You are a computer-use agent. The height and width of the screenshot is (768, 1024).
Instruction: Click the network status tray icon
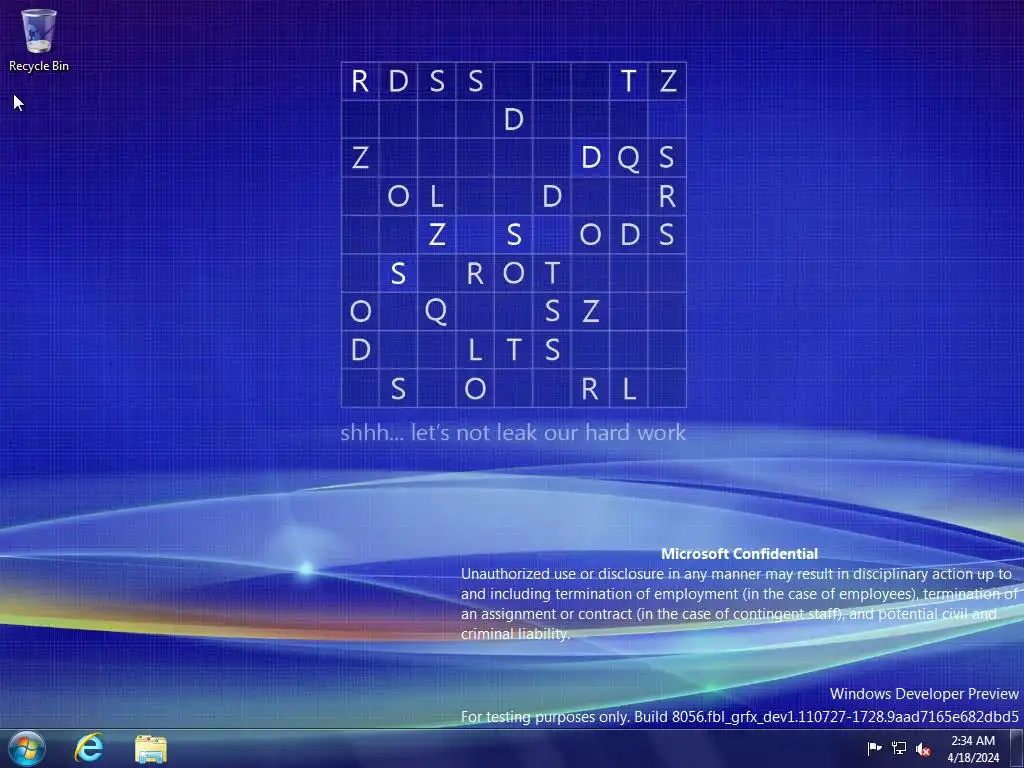(x=899, y=748)
